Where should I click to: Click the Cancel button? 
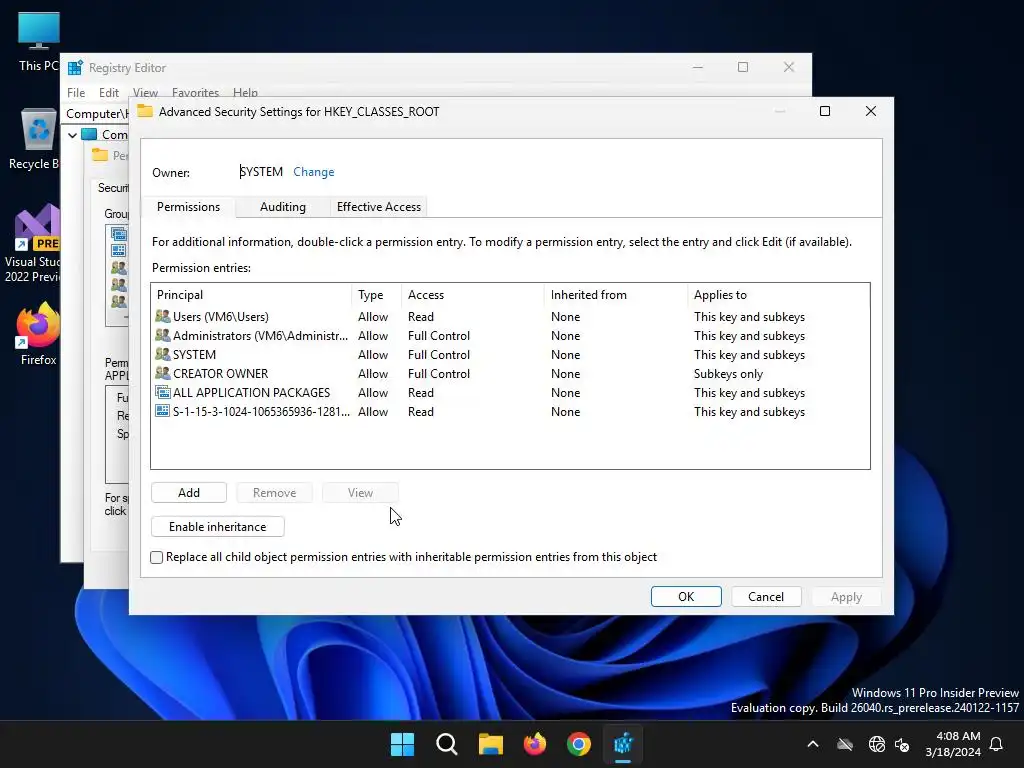point(765,596)
